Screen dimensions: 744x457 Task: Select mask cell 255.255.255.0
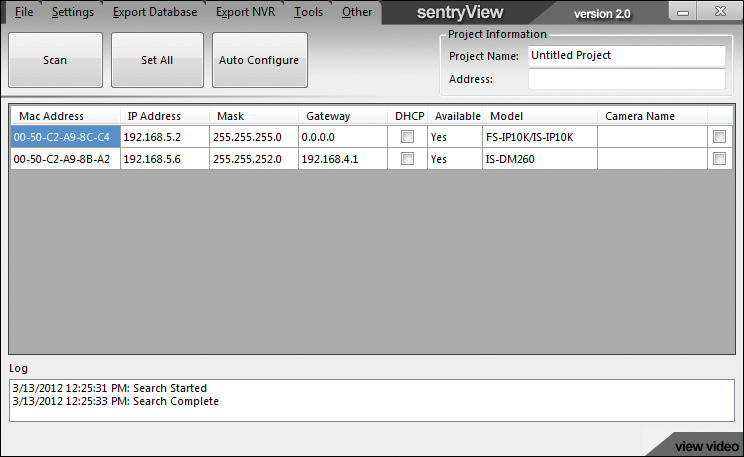coord(254,137)
